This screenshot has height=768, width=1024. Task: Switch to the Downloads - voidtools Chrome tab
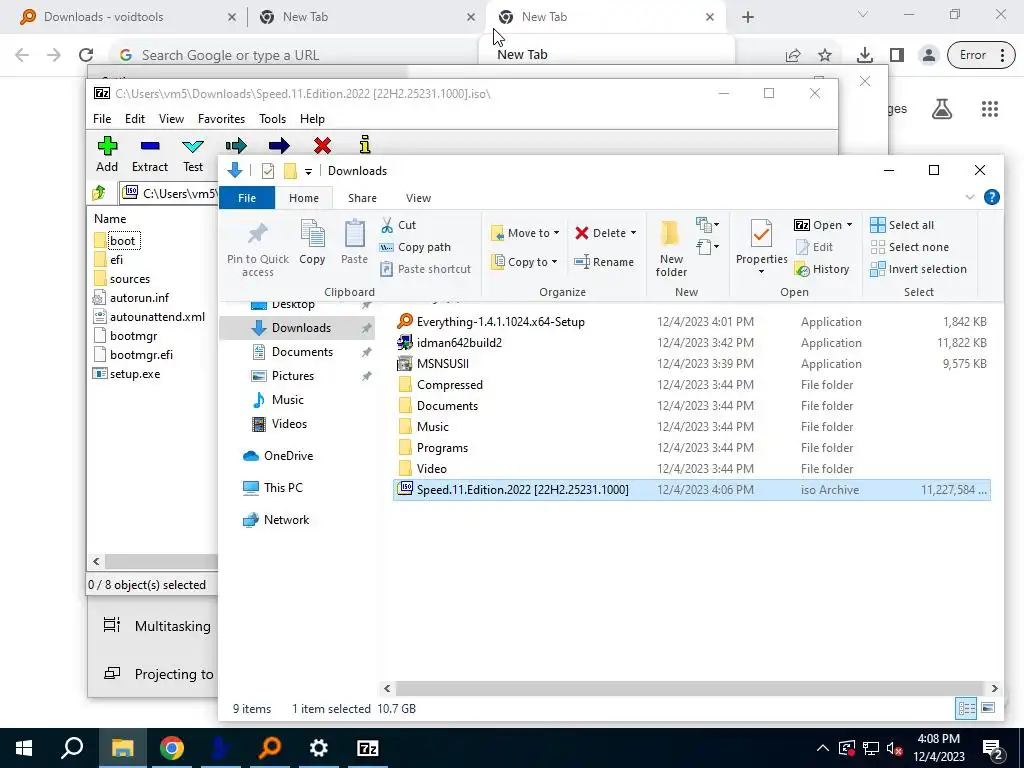pyautogui.click(x=127, y=17)
